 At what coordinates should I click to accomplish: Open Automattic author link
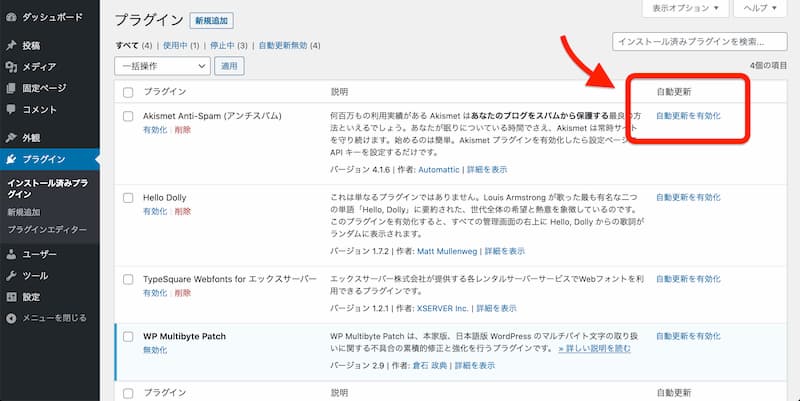point(439,169)
